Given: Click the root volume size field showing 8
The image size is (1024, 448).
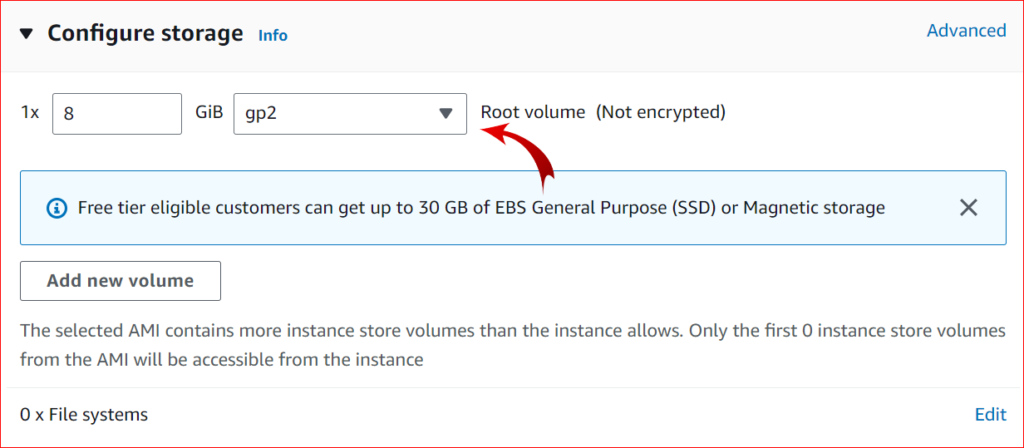Looking at the screenshot, I should [117, 114].
